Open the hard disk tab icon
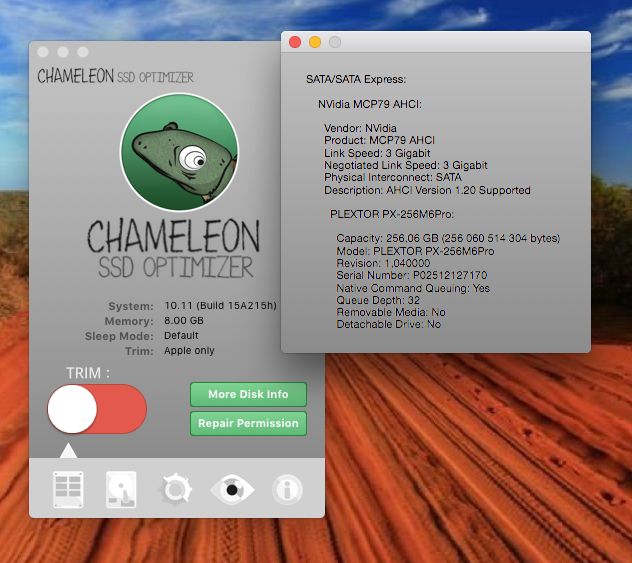The width and height of the screenshot is (632, 563). point(121,489)
